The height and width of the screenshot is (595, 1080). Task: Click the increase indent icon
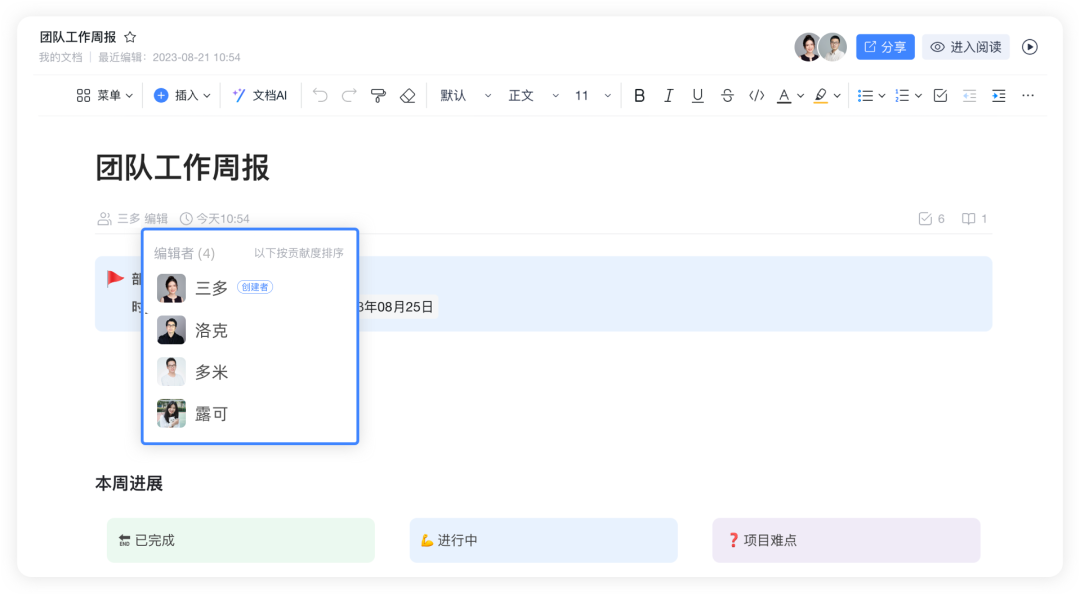(x=998, y=96)
